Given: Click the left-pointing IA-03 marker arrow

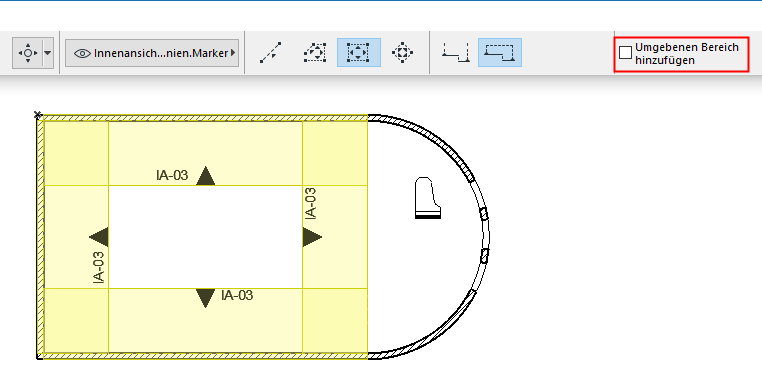Looking at the screenshot, I should [x=99, y=237].
